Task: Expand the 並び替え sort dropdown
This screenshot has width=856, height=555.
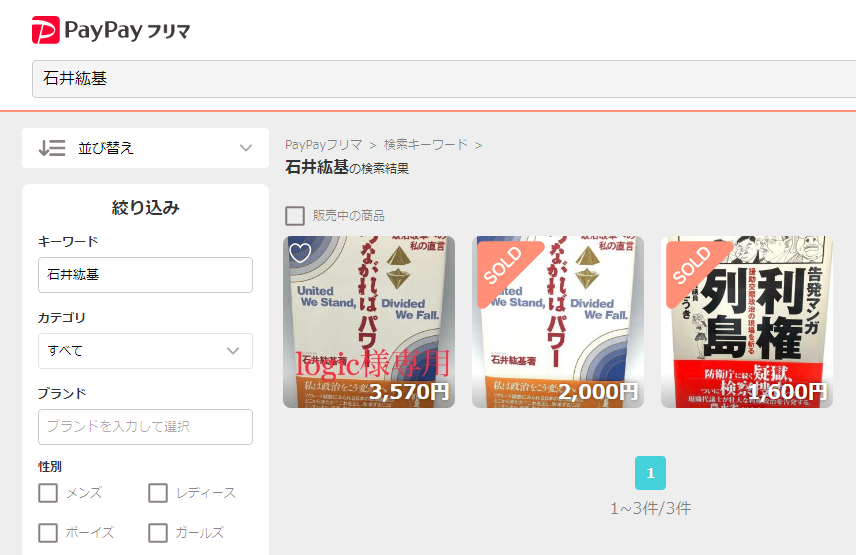Action: click(145, 148)
